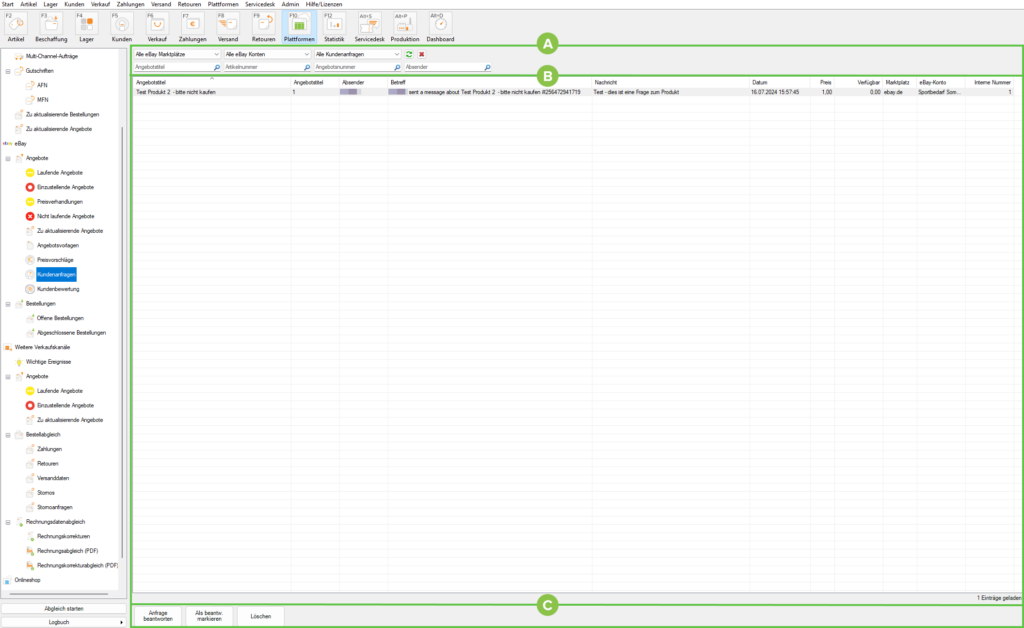Screen dimensions: 1024x628
Task: Open the Servicedesk toolbar icon
Action: [x=369, y=24]
